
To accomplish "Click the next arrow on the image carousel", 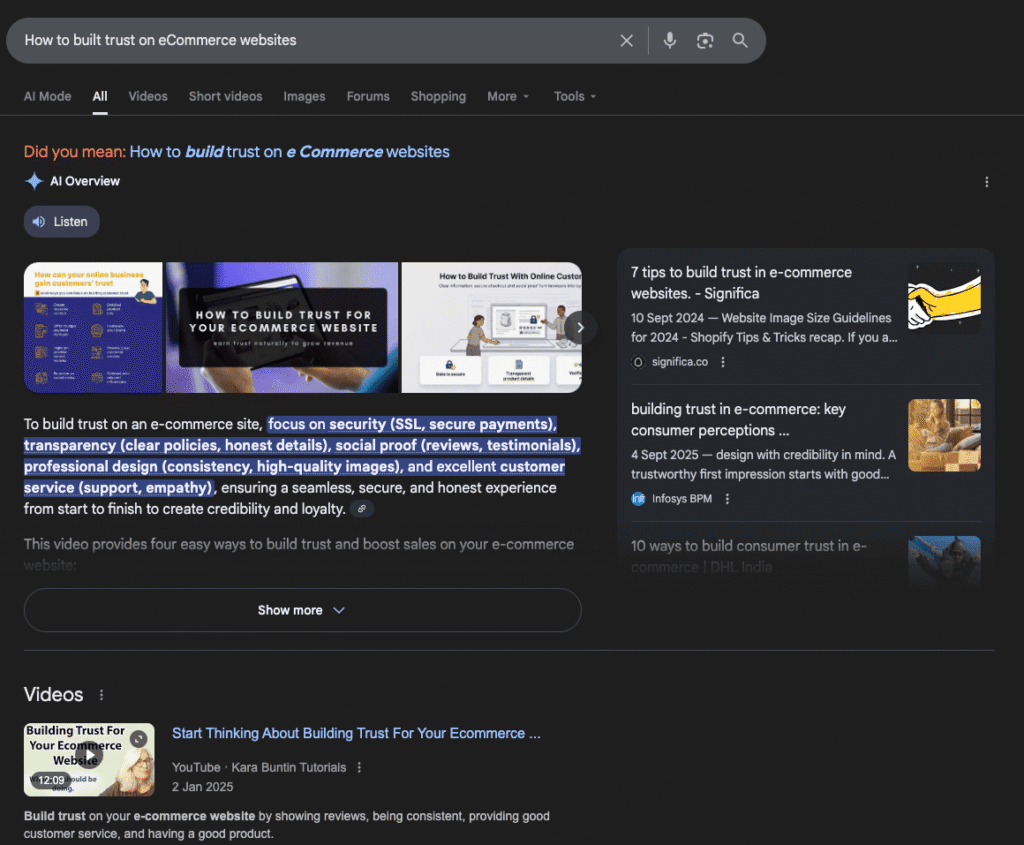I will pos(580,327).
